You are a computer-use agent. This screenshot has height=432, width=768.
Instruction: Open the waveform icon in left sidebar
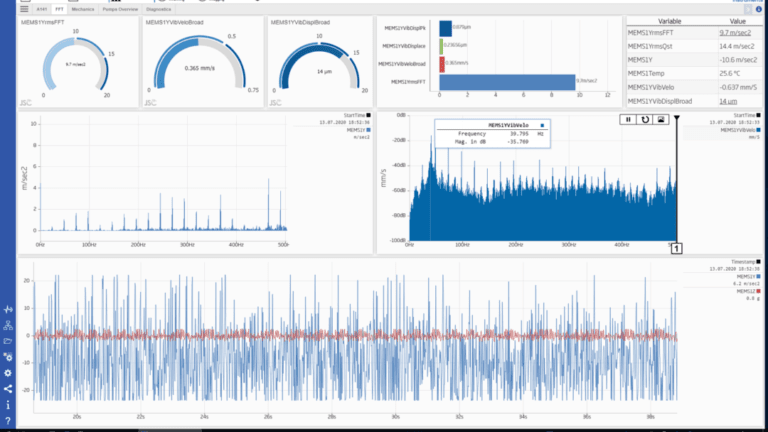click(x=8, y=309)
